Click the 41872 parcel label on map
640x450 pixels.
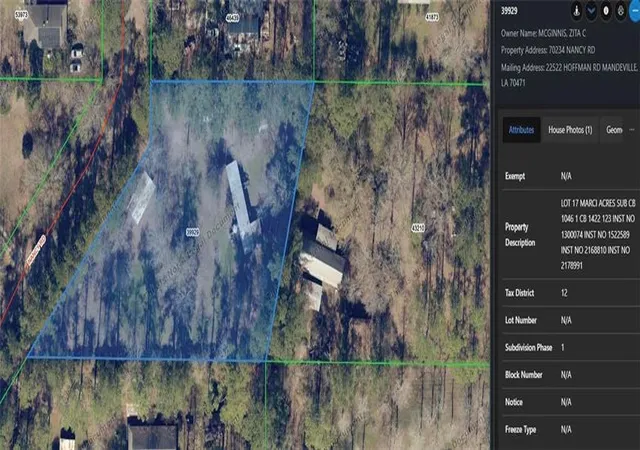[432, 18]
